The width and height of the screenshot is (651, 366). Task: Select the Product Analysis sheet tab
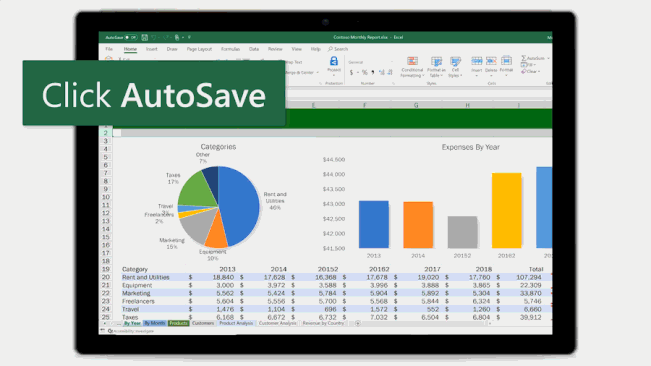[x=236, y=323]
